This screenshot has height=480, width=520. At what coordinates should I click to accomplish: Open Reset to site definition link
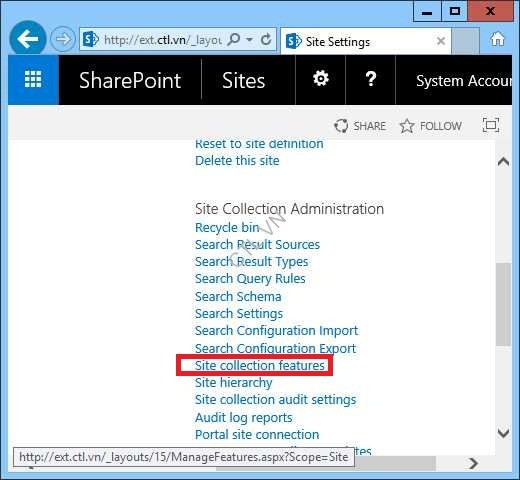point(259,144)
